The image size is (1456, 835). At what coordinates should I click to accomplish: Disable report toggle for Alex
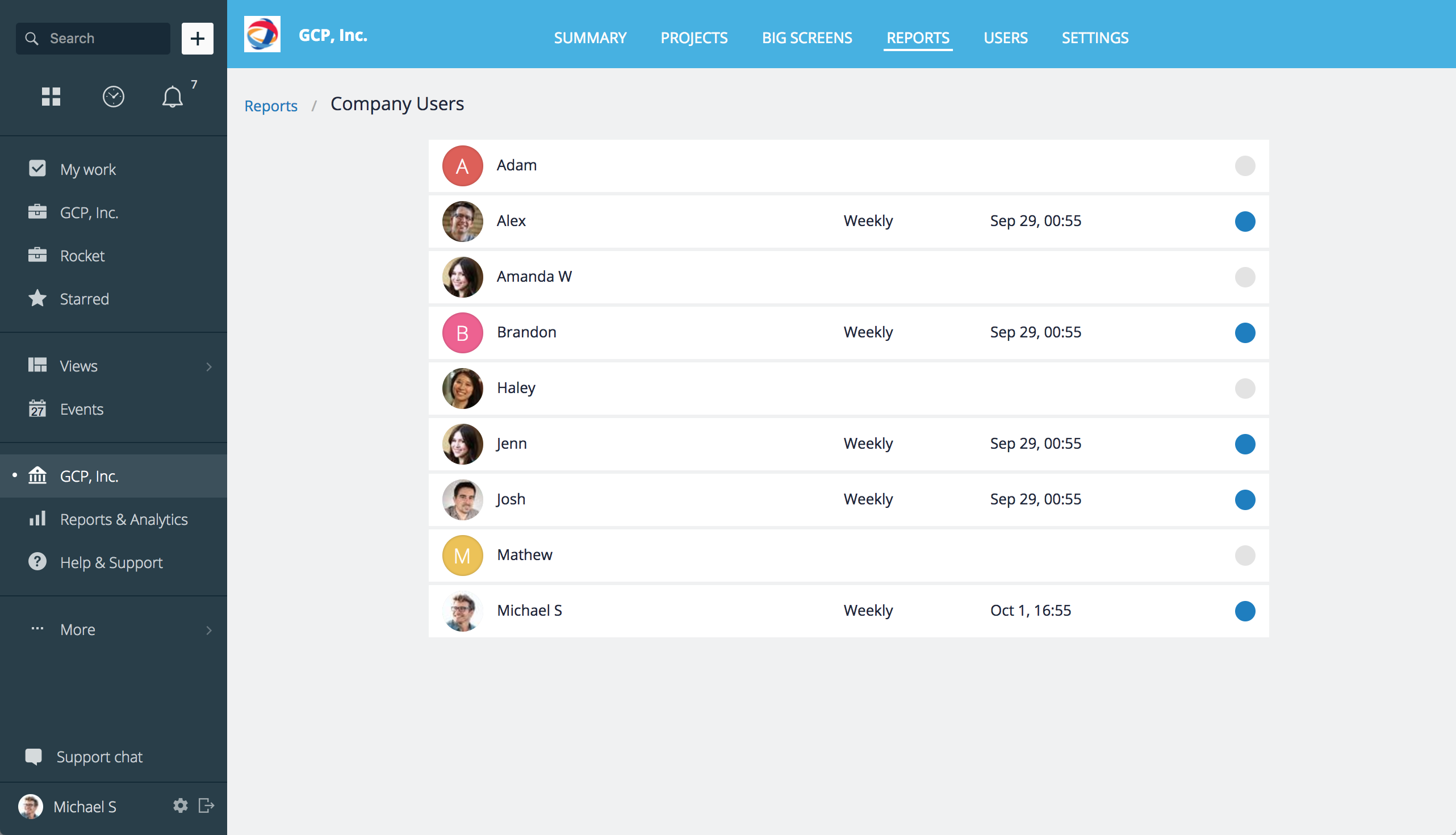(1245, 222)
